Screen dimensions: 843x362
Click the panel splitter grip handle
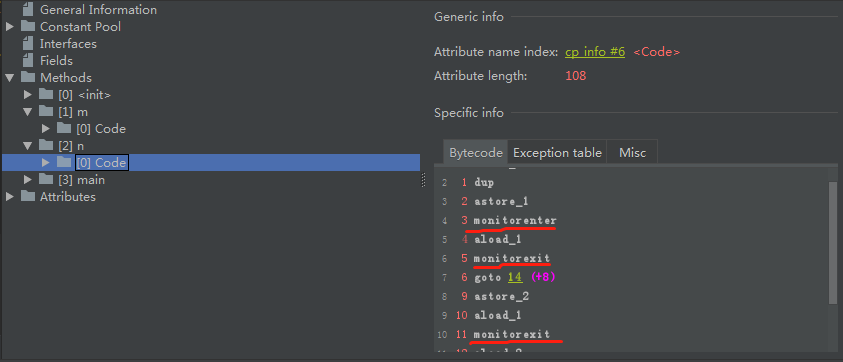pos(423,180)
